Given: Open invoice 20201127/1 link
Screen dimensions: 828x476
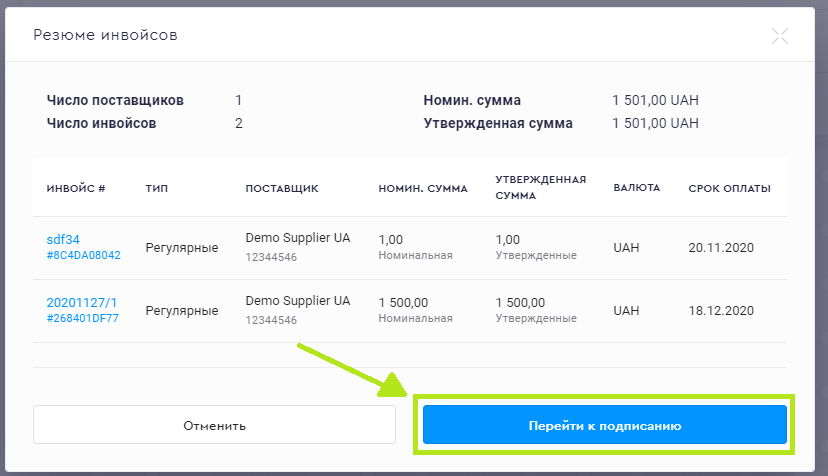Looking at the screenshot, I should tap(81, 302).
